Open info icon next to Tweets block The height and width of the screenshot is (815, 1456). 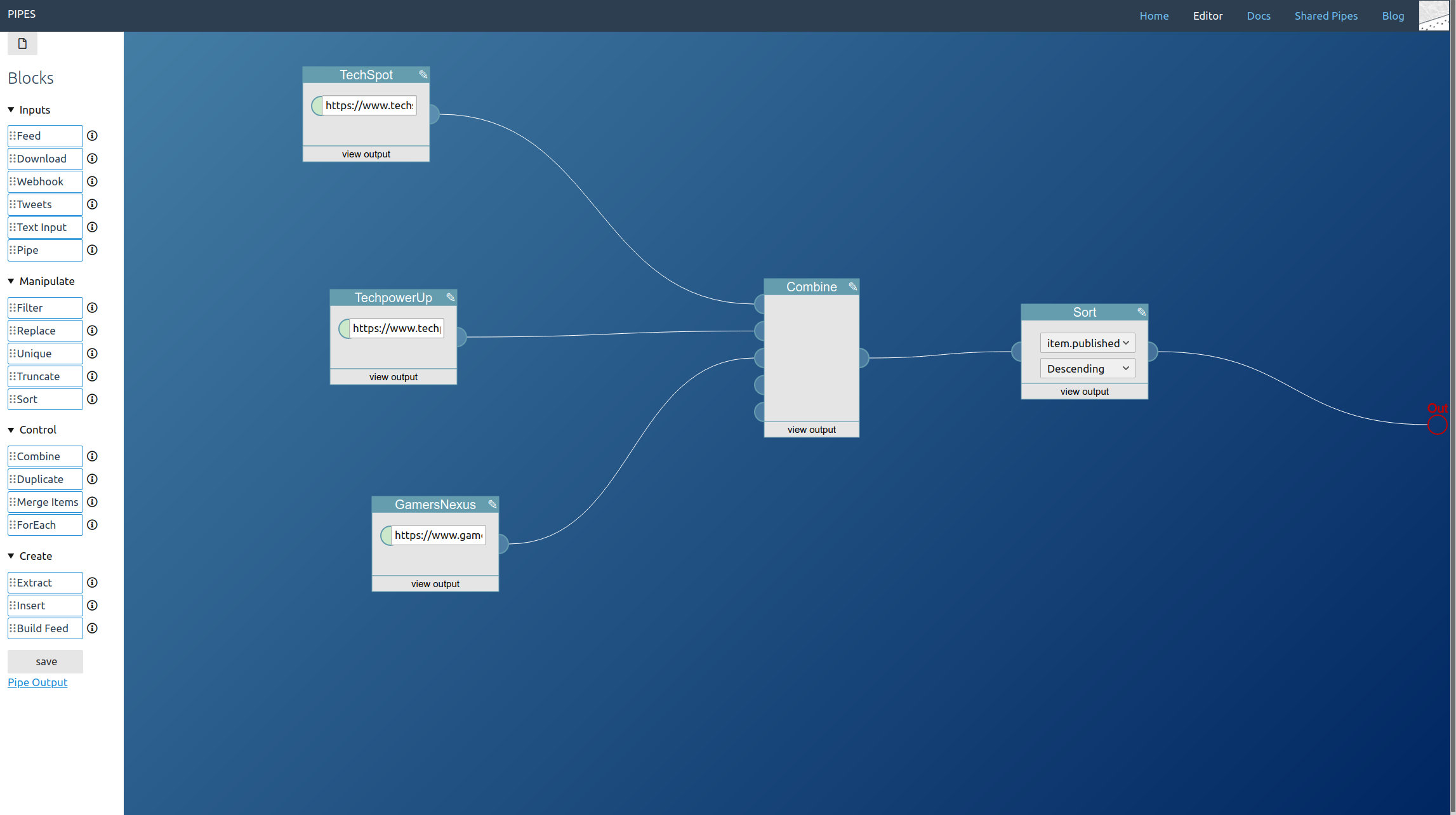92,204
